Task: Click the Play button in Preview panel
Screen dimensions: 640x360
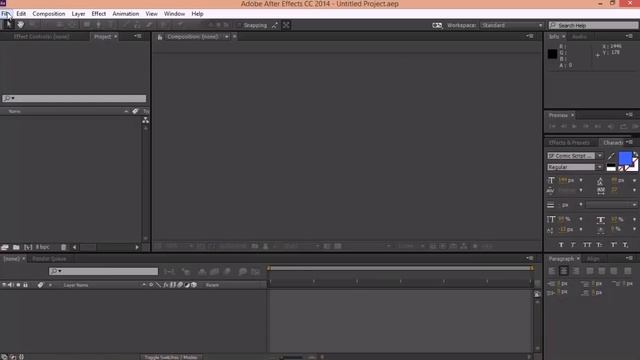Action: pyautogui.click(x=574, y=127)
